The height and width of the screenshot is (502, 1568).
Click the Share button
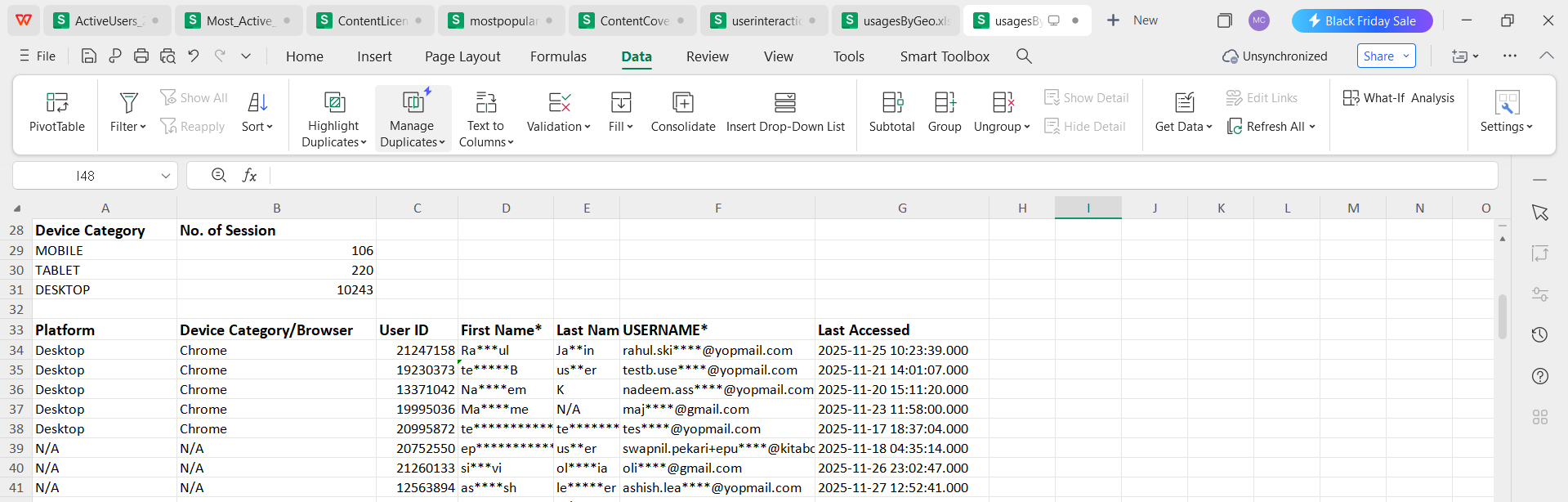(1386, 56)
